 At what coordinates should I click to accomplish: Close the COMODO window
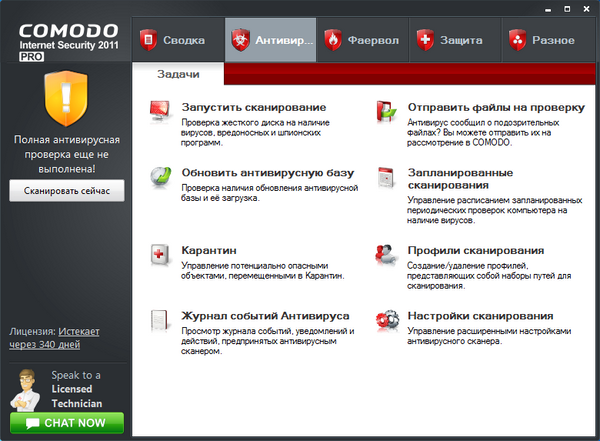pyautogui.click(x=586, y=9)
